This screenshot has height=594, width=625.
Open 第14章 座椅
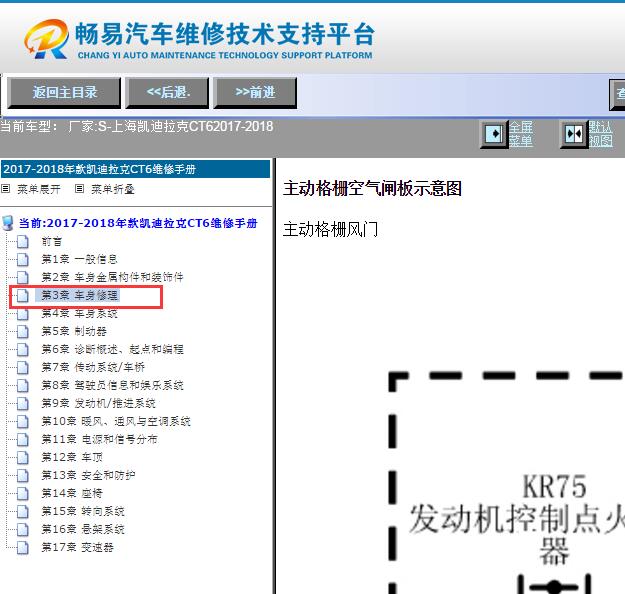(72, 493)
